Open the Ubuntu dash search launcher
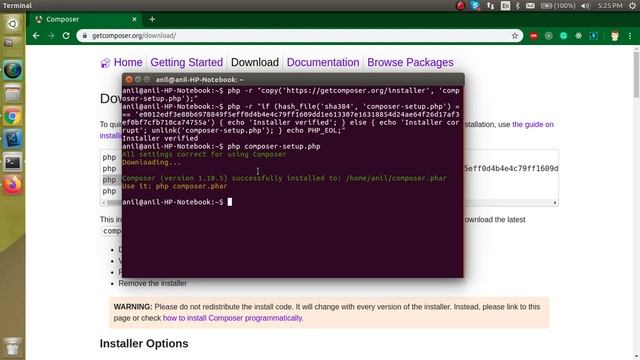This screenshot has height=360, width=640. [x=12, y=24]
